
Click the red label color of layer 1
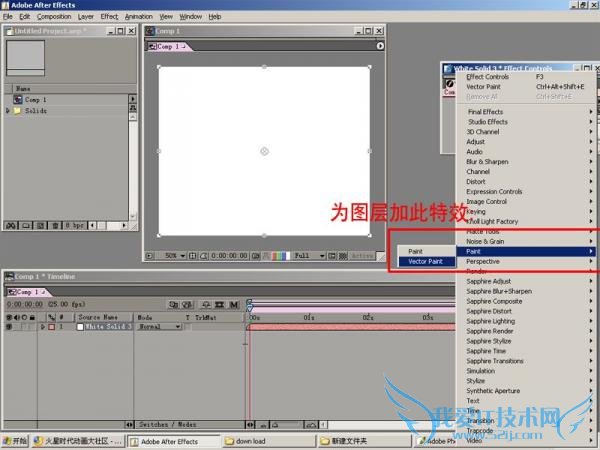(52, 327)
